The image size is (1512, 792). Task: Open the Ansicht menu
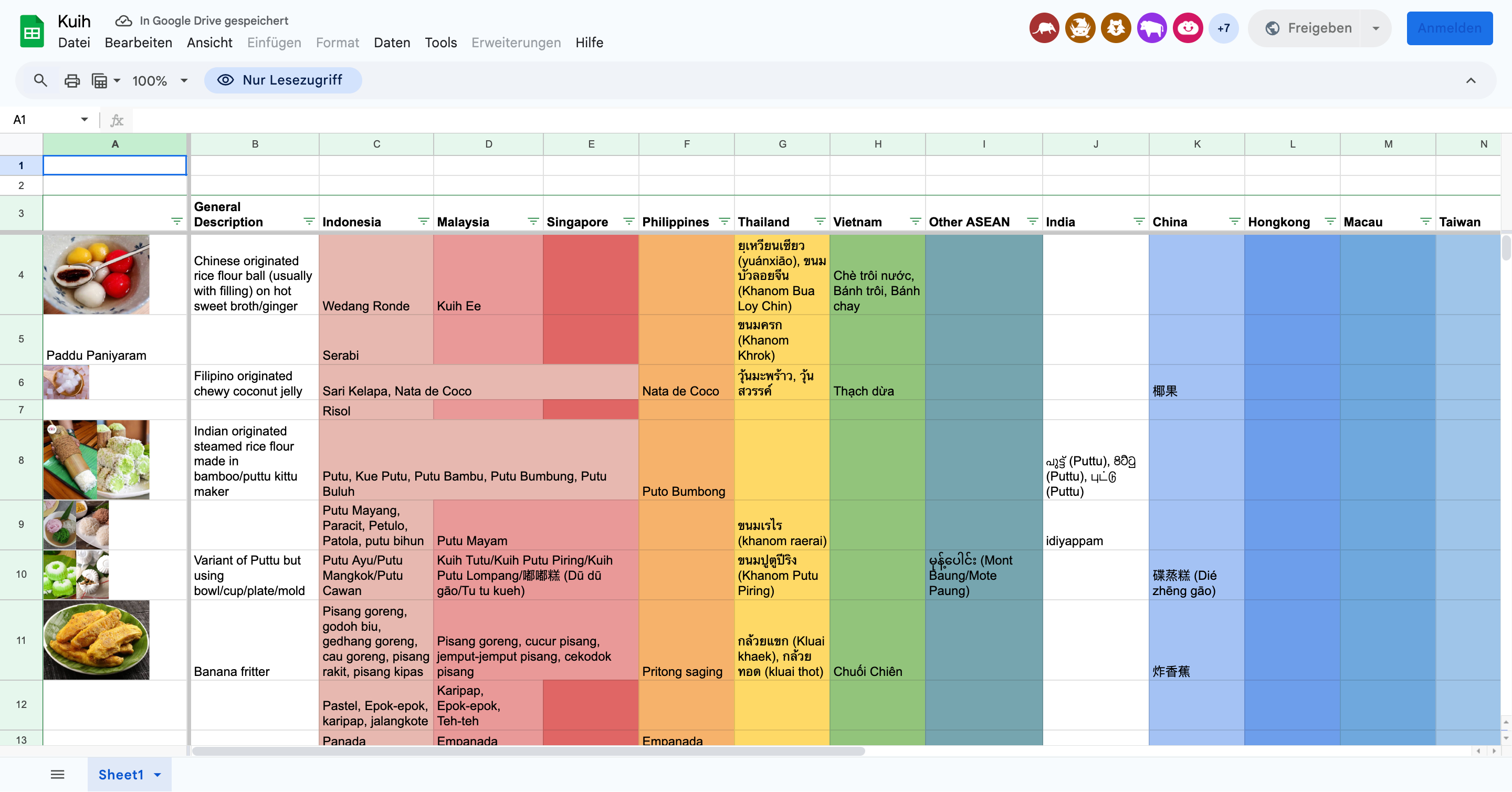pos(209,43)
